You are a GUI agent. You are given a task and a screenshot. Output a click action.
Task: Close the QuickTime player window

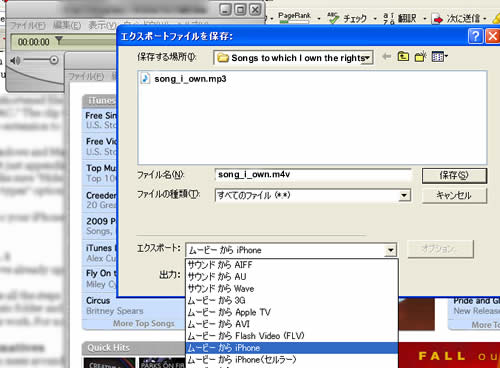pyautogui.click(x=255, y=10)
